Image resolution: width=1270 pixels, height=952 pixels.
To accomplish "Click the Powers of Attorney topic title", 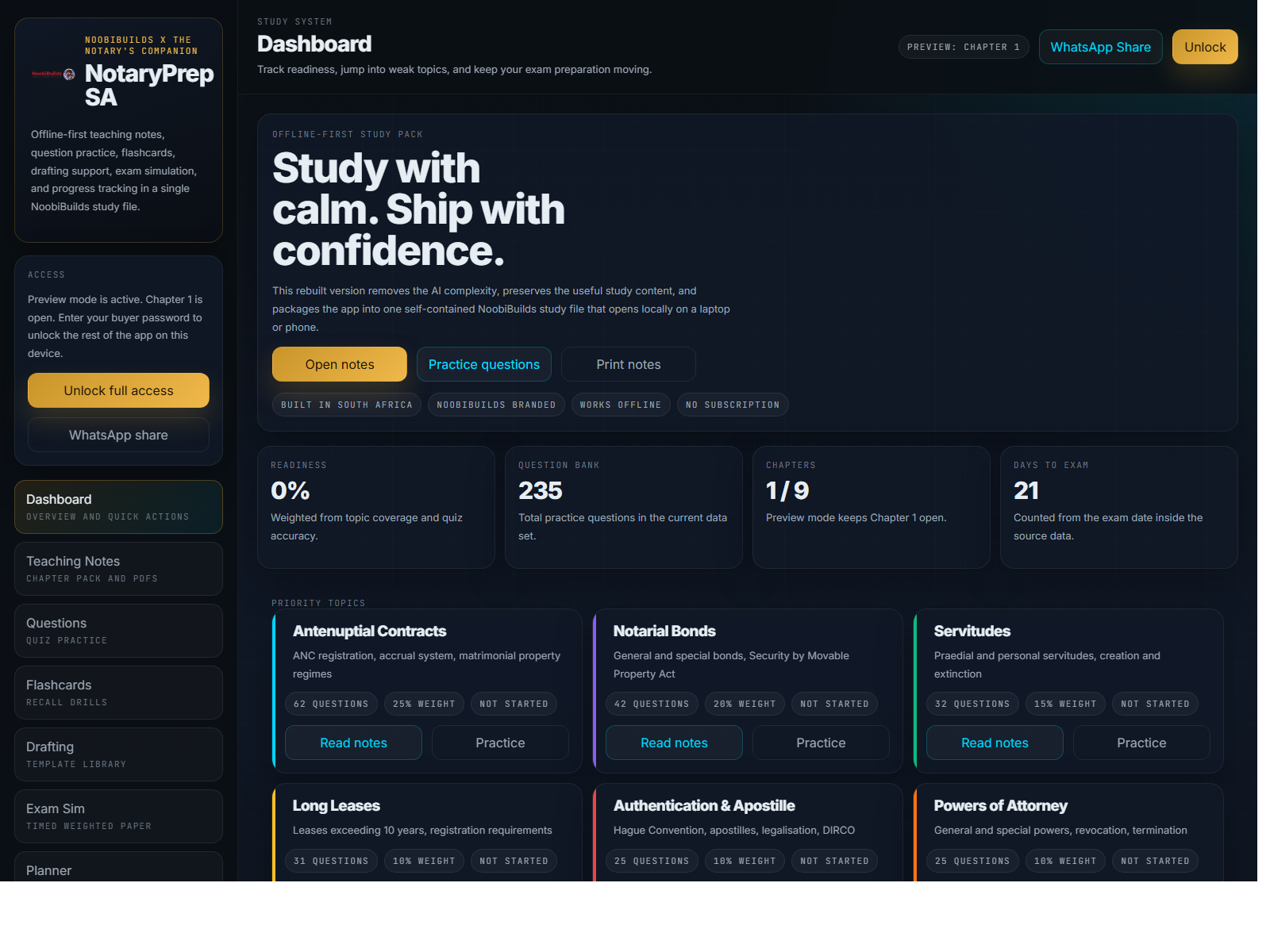I will coord(1001,805).
